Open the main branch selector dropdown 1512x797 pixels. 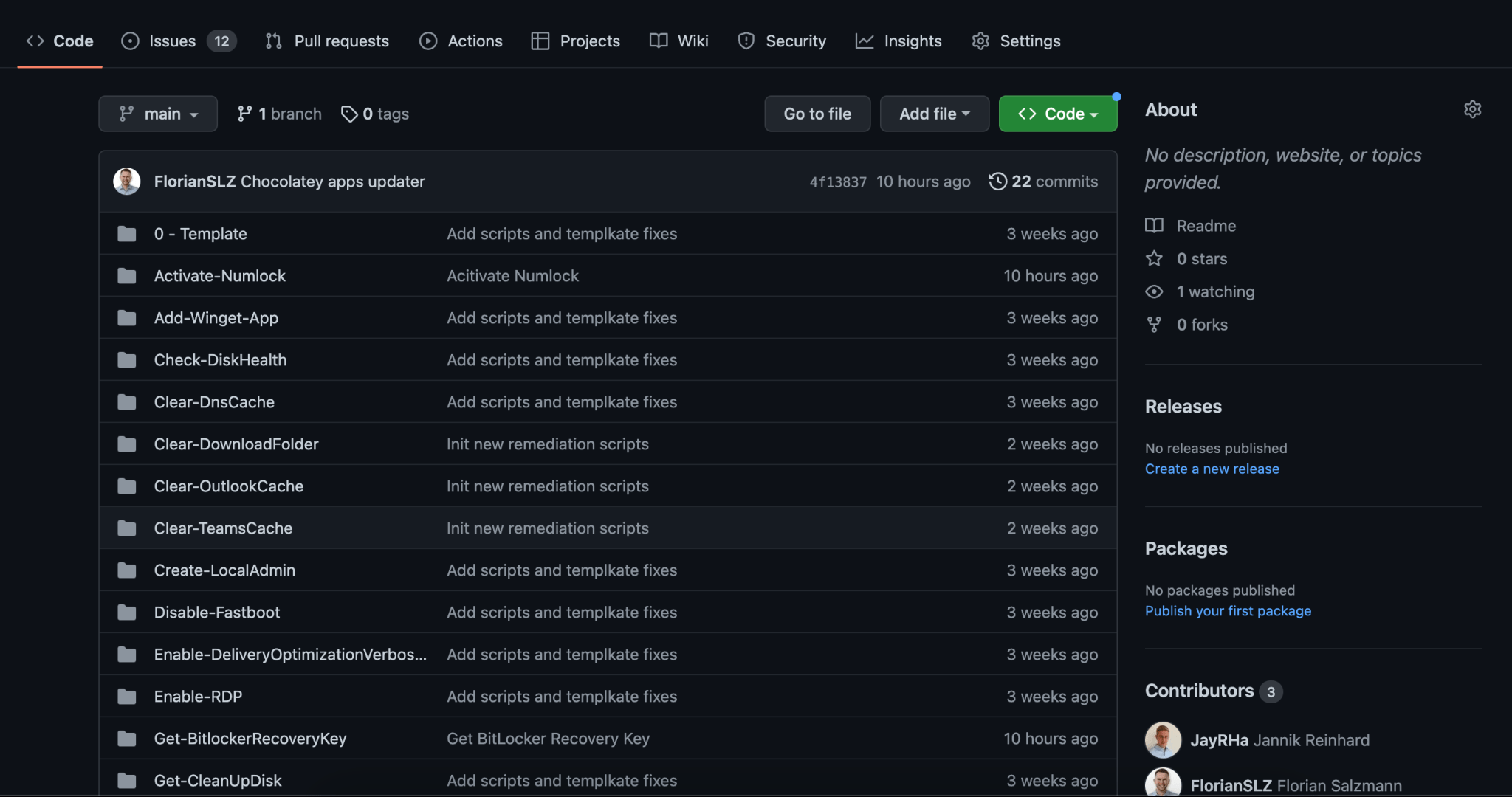157,113
